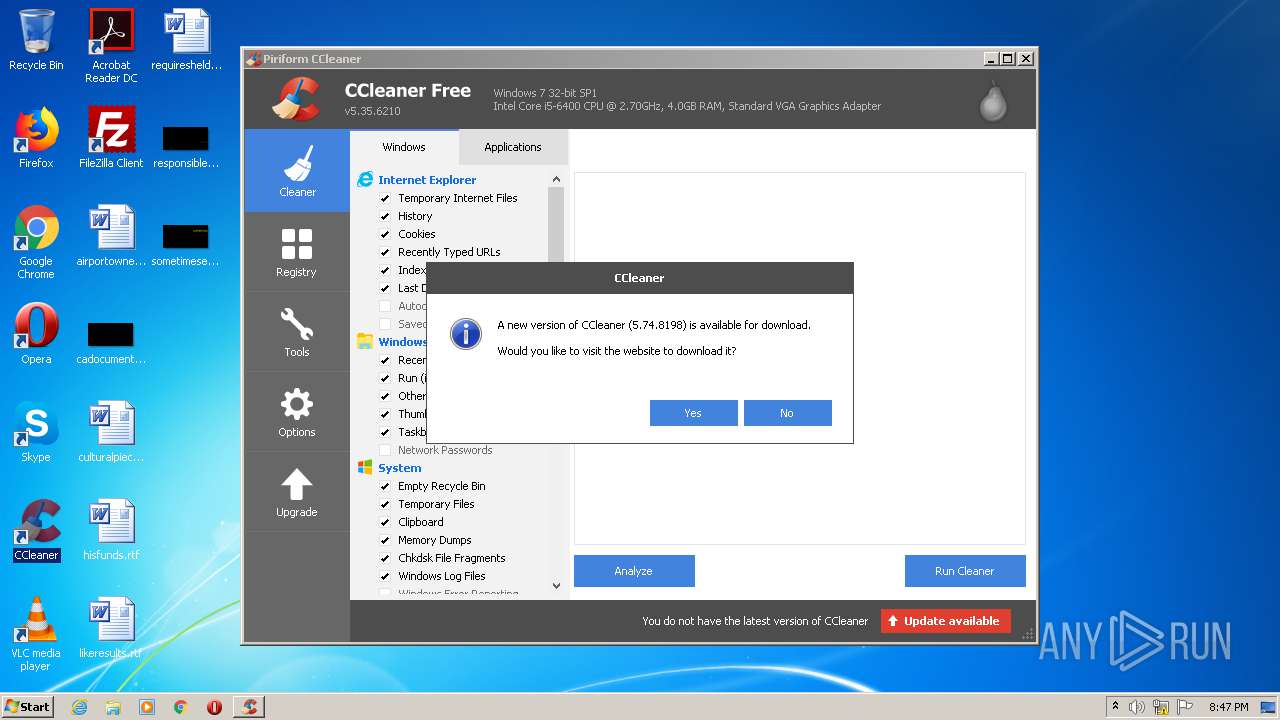
Task: Click the volume icon in system tray
Action: click(1137, 707)
